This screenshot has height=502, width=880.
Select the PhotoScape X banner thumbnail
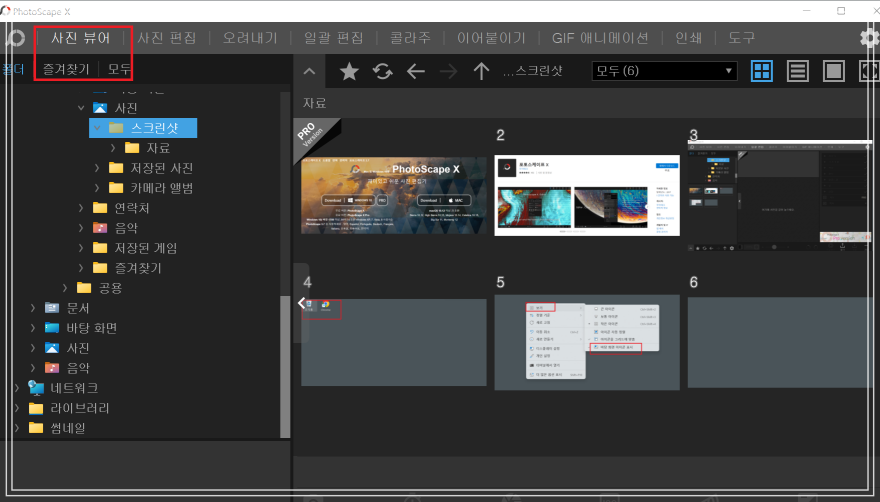394,195
